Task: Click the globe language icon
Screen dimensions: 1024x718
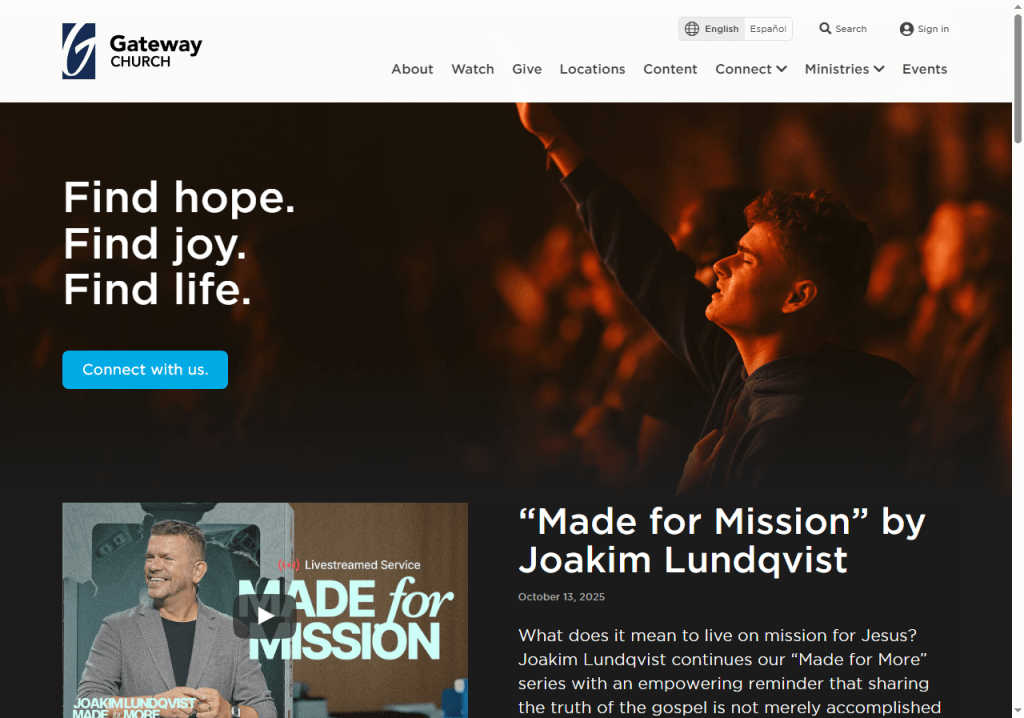Action: click(x=692, y=29)
